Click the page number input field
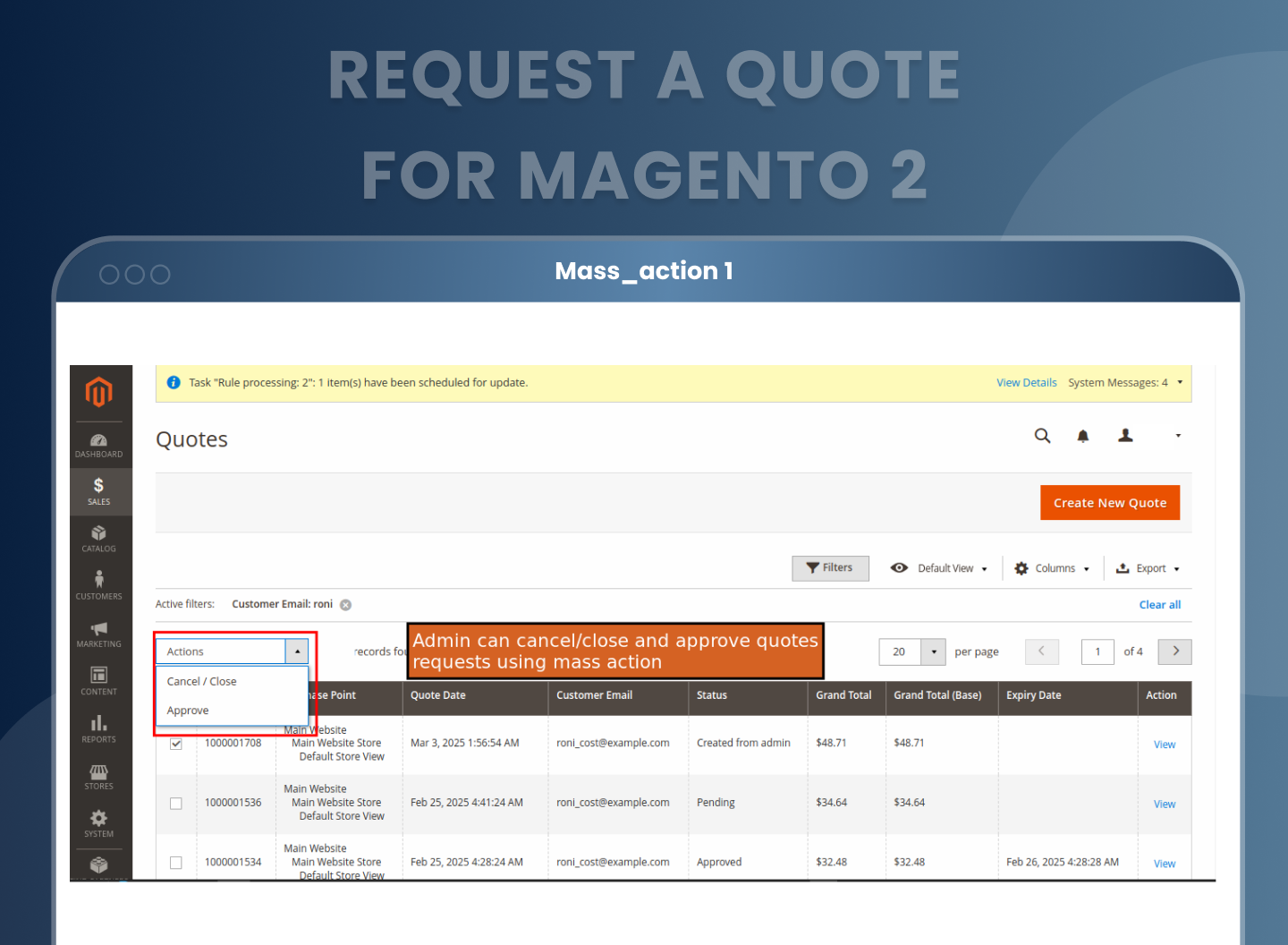Image resolution: width=1288 pixels, height=945 pixels. coord(1097,651)
